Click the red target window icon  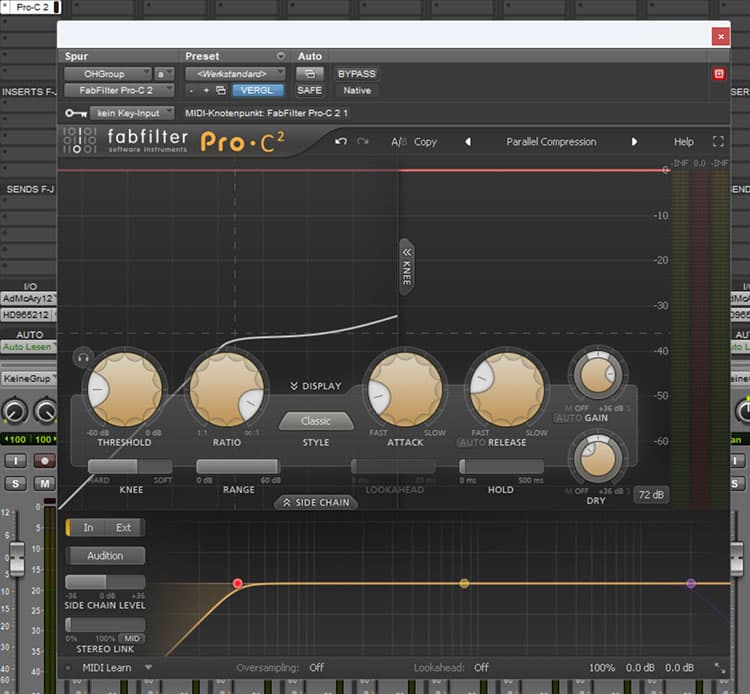coord(718,74)
